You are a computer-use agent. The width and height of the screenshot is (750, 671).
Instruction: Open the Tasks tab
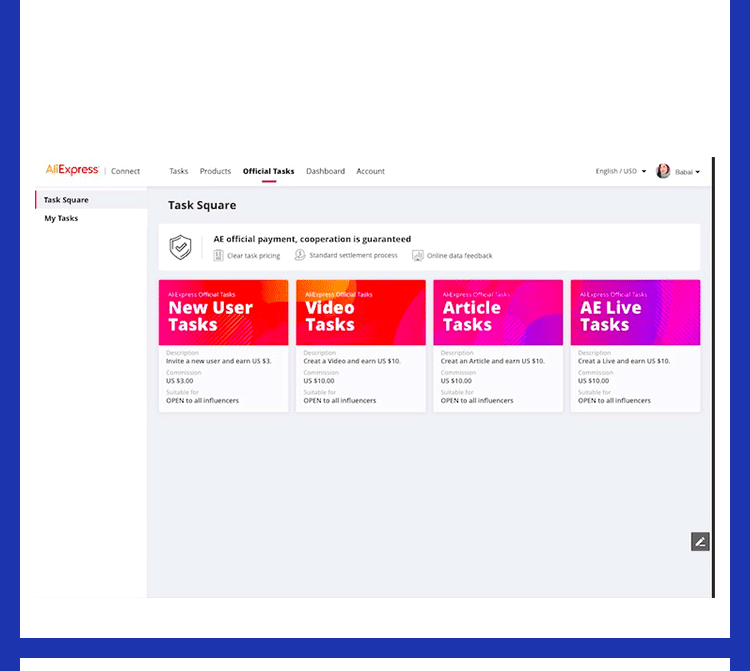(x=178, y=171)
